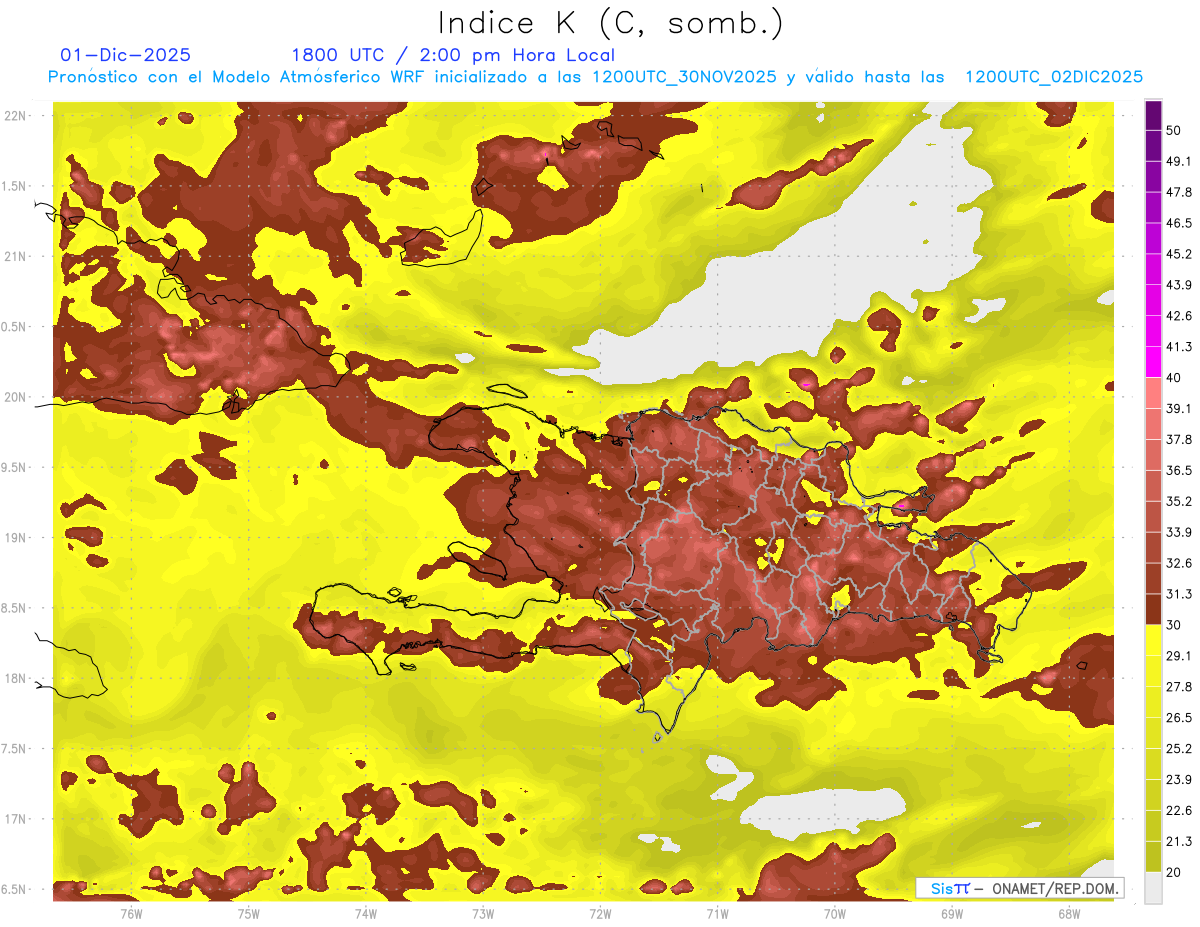Click the 50 value label on the colorbar
This screenshot has width=1200, height=927.
click(1173, 130)
